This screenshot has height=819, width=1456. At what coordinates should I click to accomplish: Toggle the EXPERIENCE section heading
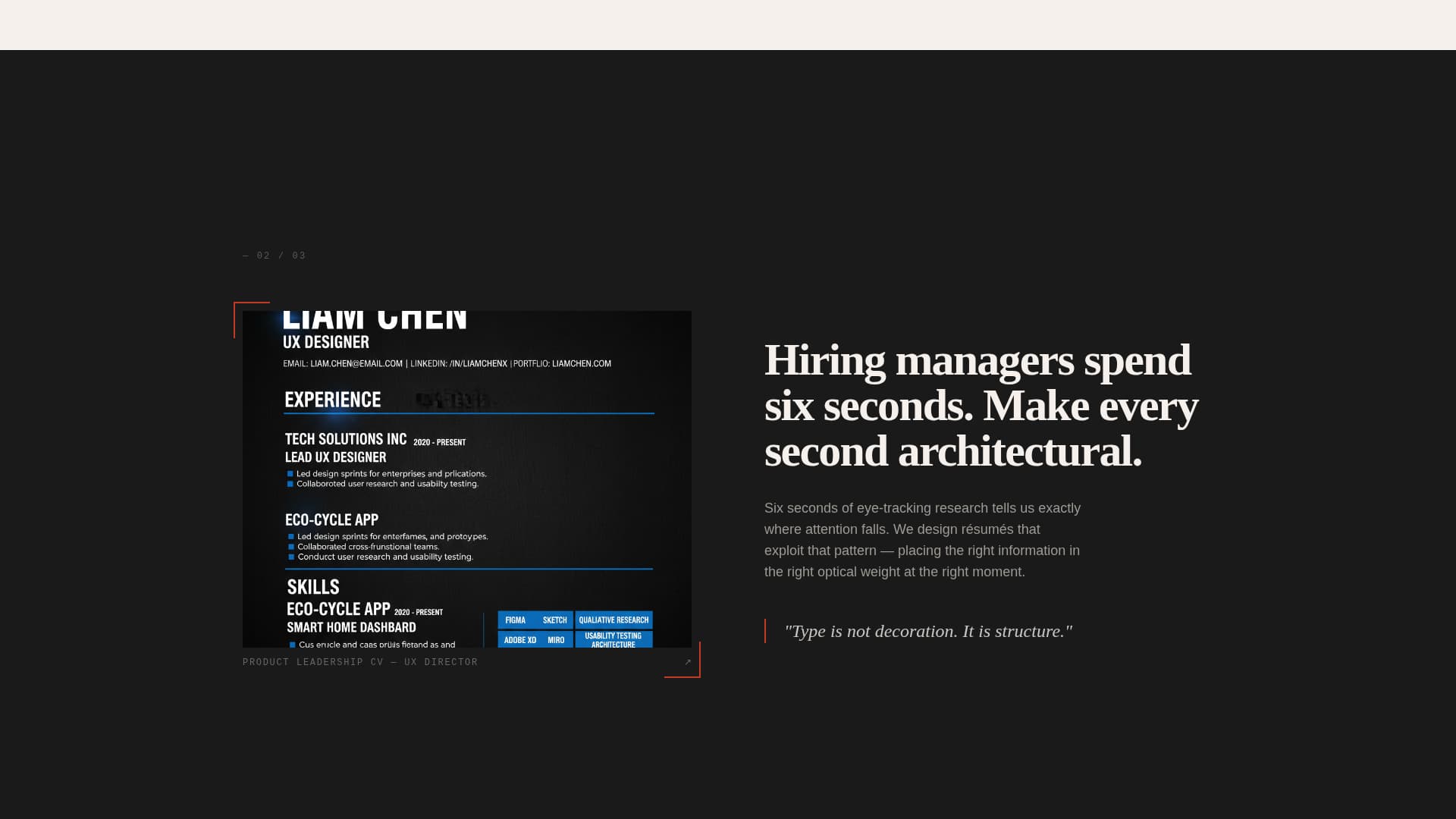point(332,400)
